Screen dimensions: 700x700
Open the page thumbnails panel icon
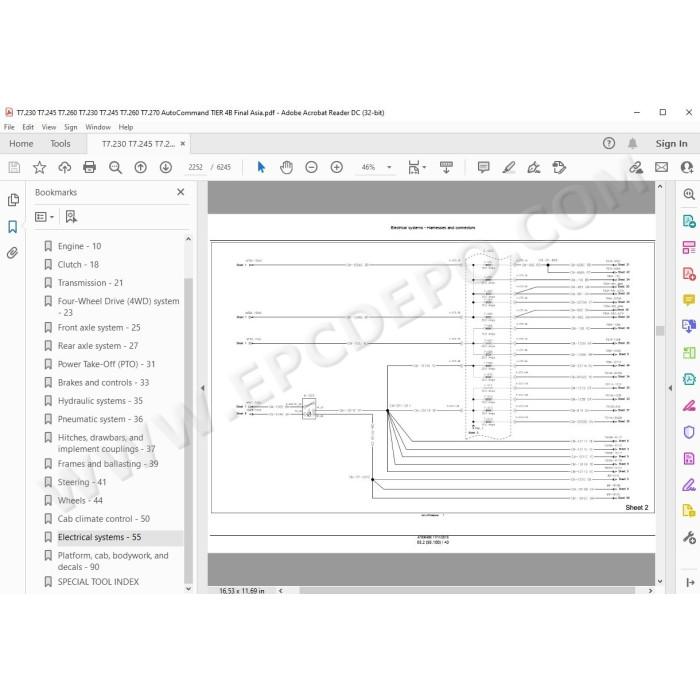tap(13, 200)
